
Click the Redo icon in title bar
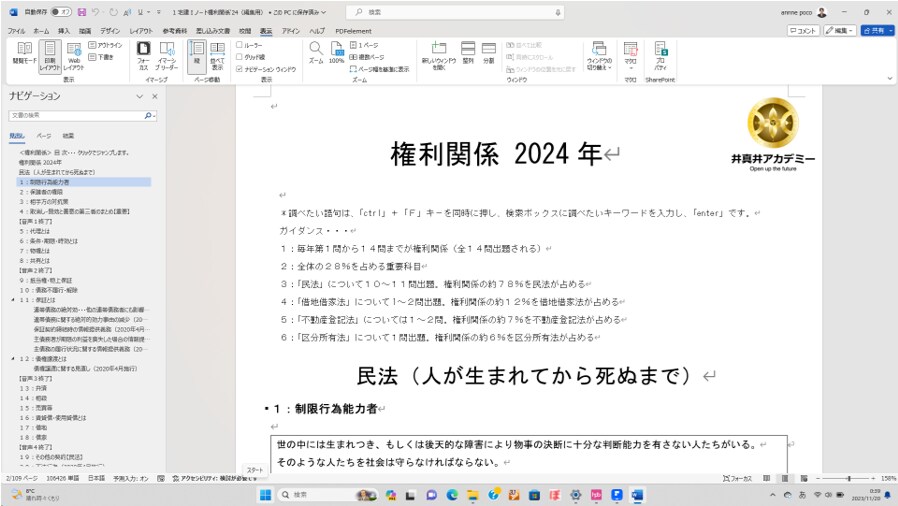click(x=113, y=12)
